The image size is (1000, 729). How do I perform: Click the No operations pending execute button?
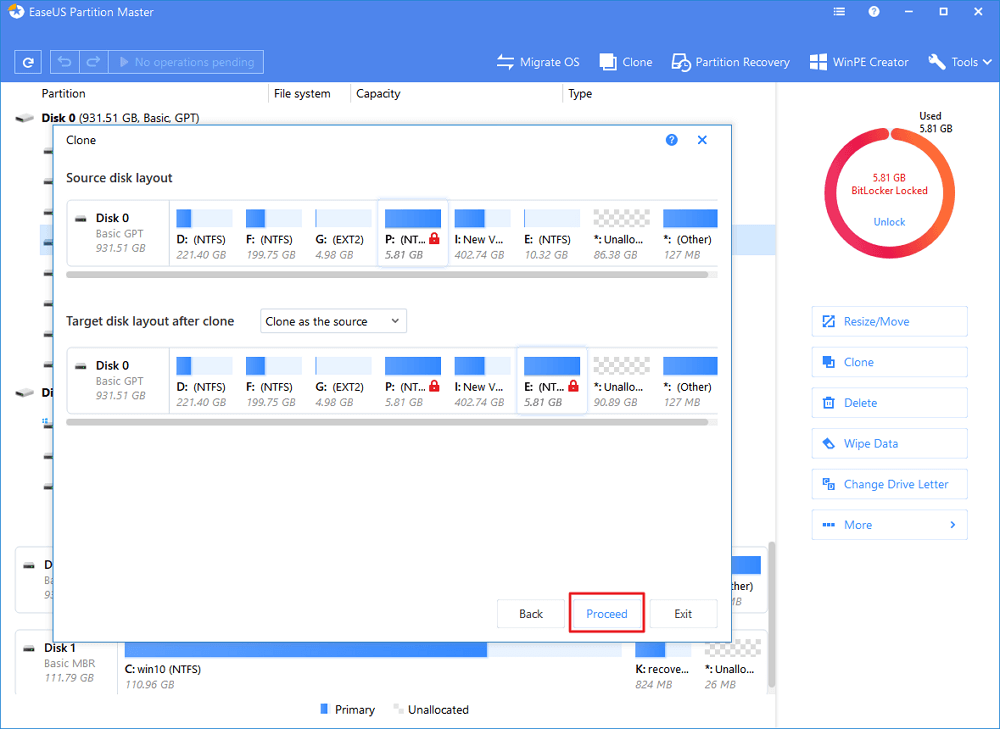point(186,62)
